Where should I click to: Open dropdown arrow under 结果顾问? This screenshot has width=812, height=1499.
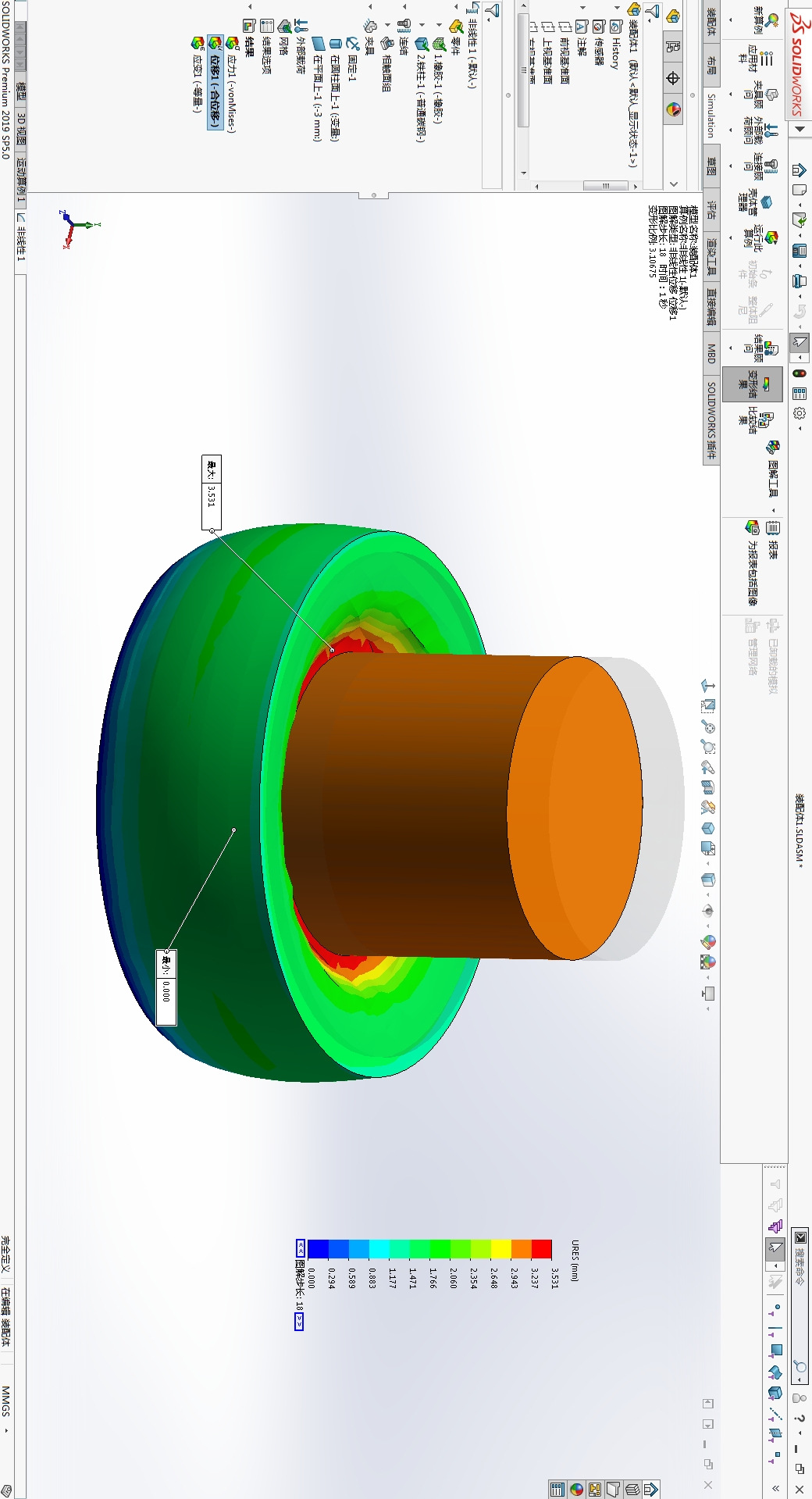pos(731,348)
